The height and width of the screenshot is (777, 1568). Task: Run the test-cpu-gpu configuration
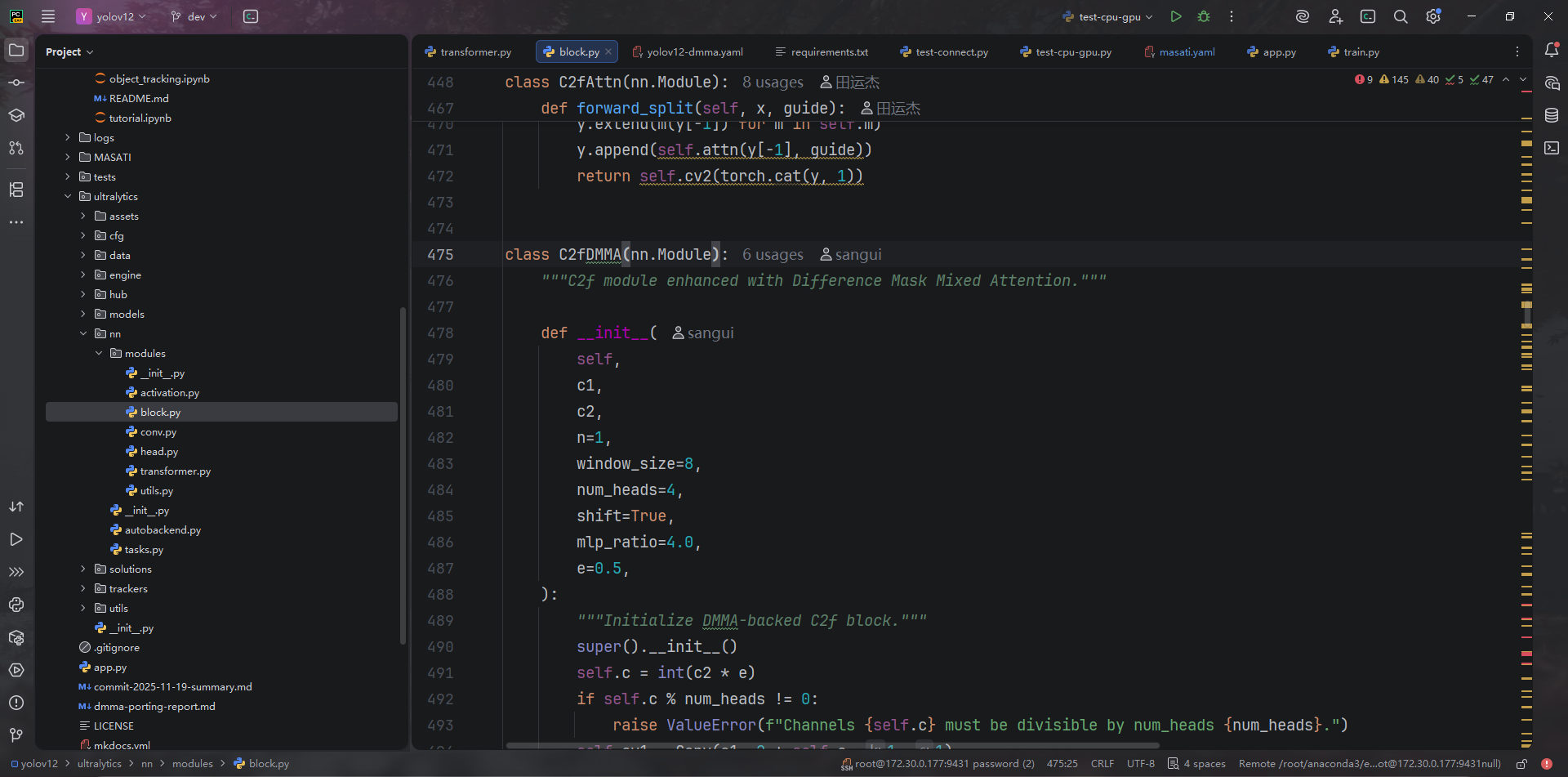click(1175, 16)
